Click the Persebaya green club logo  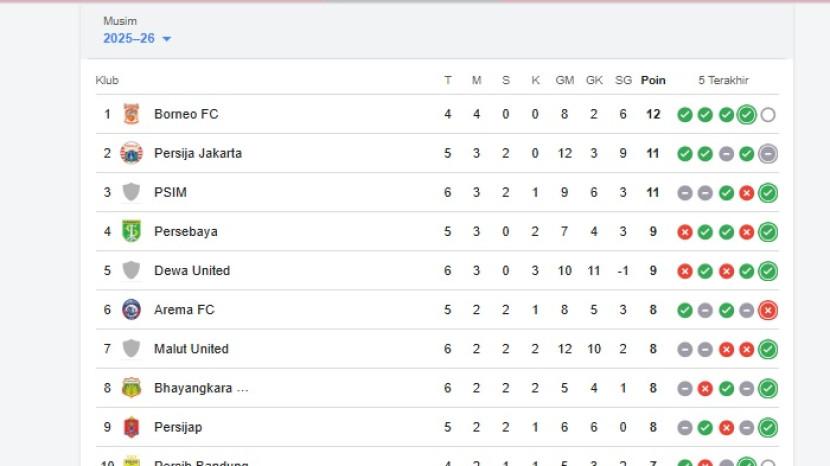tap(131, 231)
